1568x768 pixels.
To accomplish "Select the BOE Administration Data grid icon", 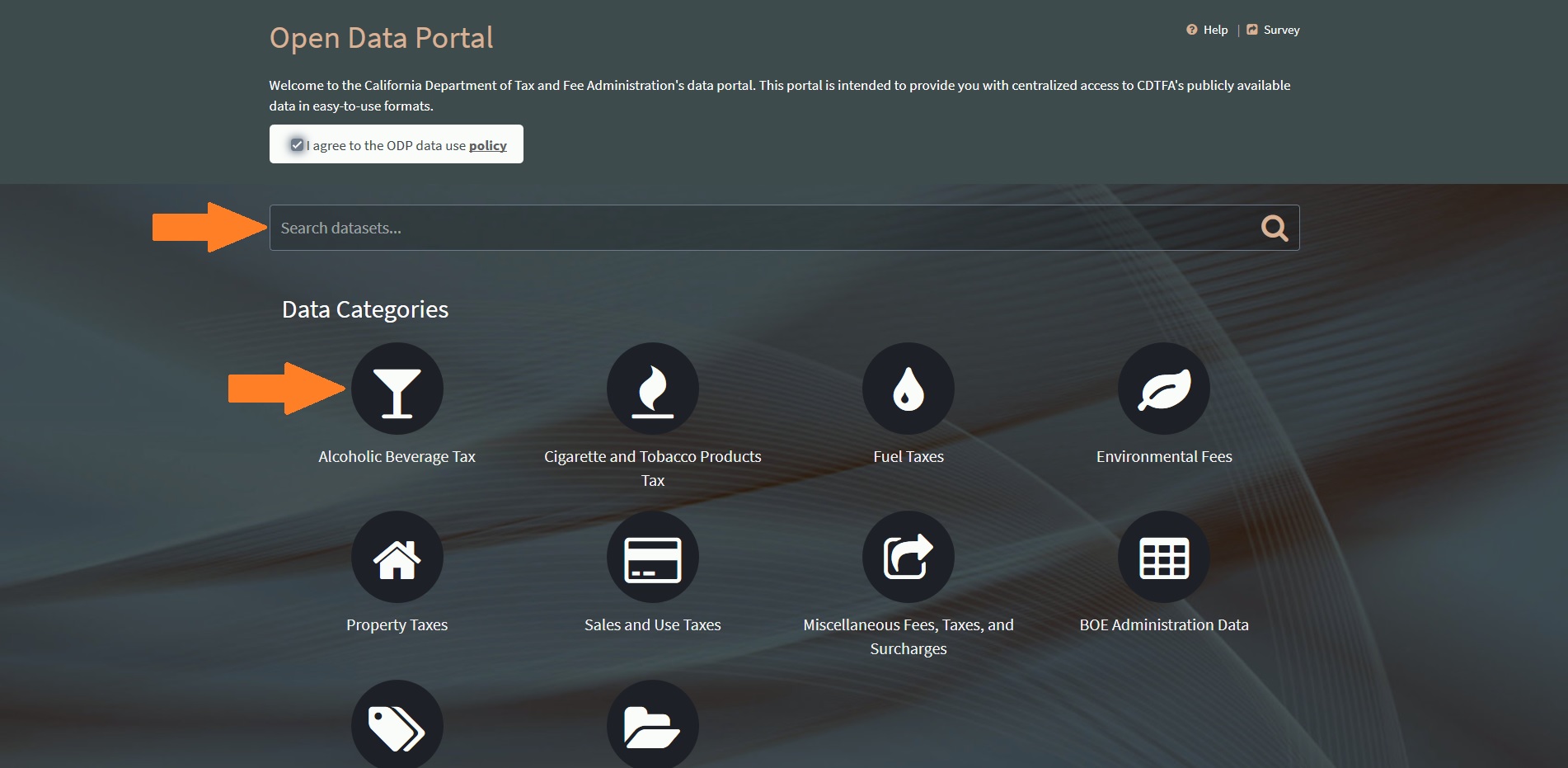I will [x=1163, y=557].
